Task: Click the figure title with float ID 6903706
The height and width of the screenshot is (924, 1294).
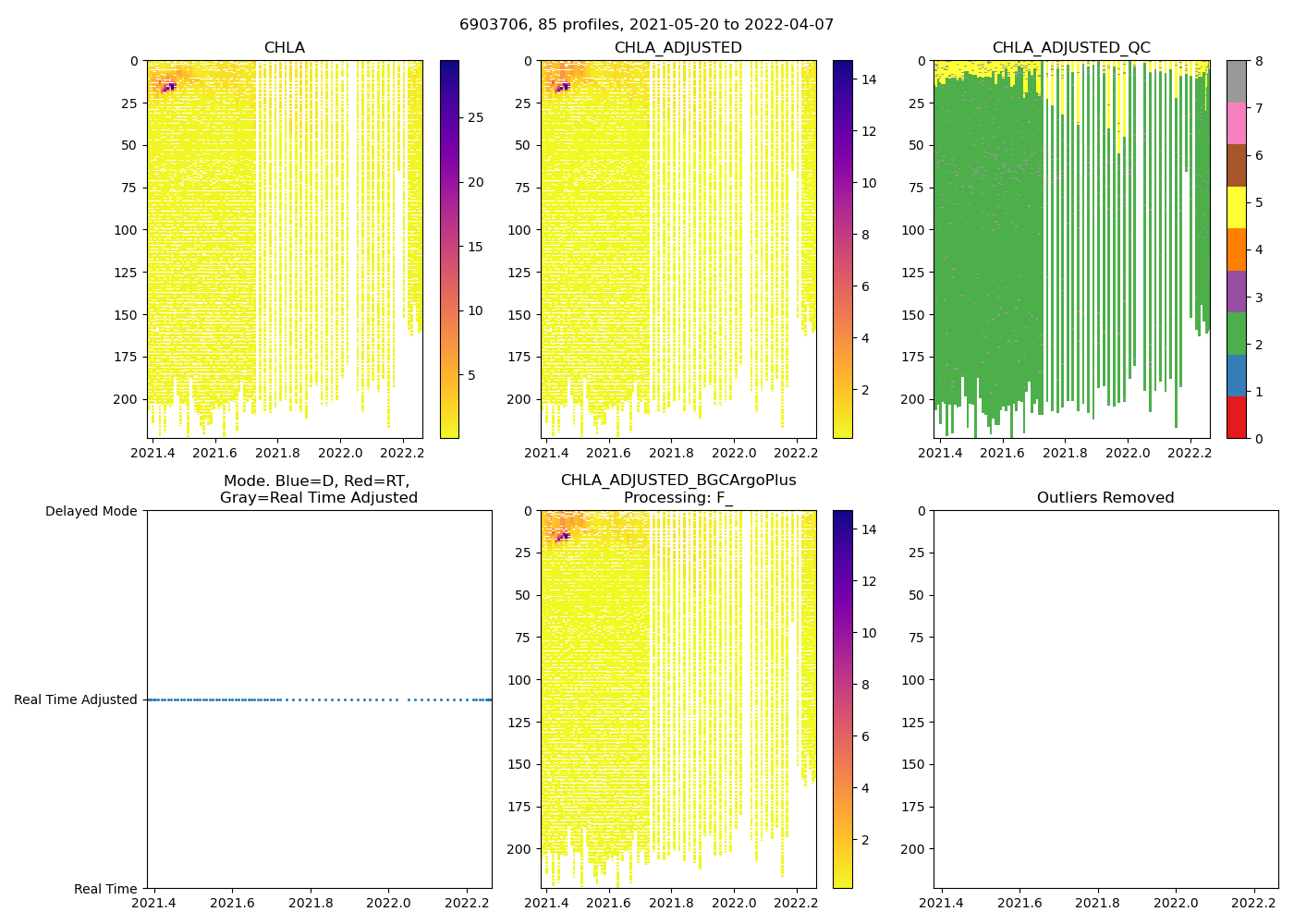Action: [x=646, y=25]
